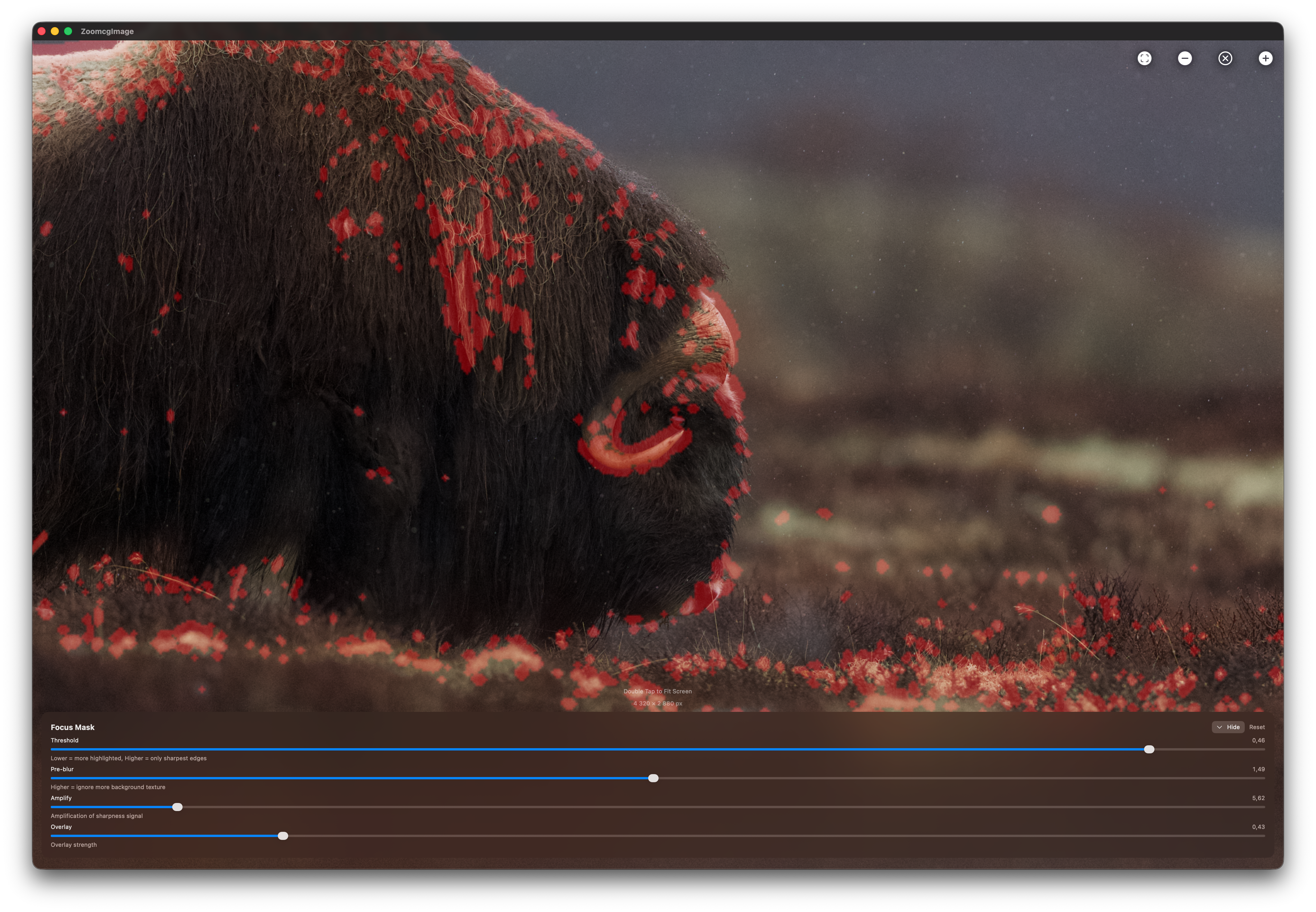Click the Threshold slider handle
Screen dimensions: 1316x912
tap(1149, 749)
